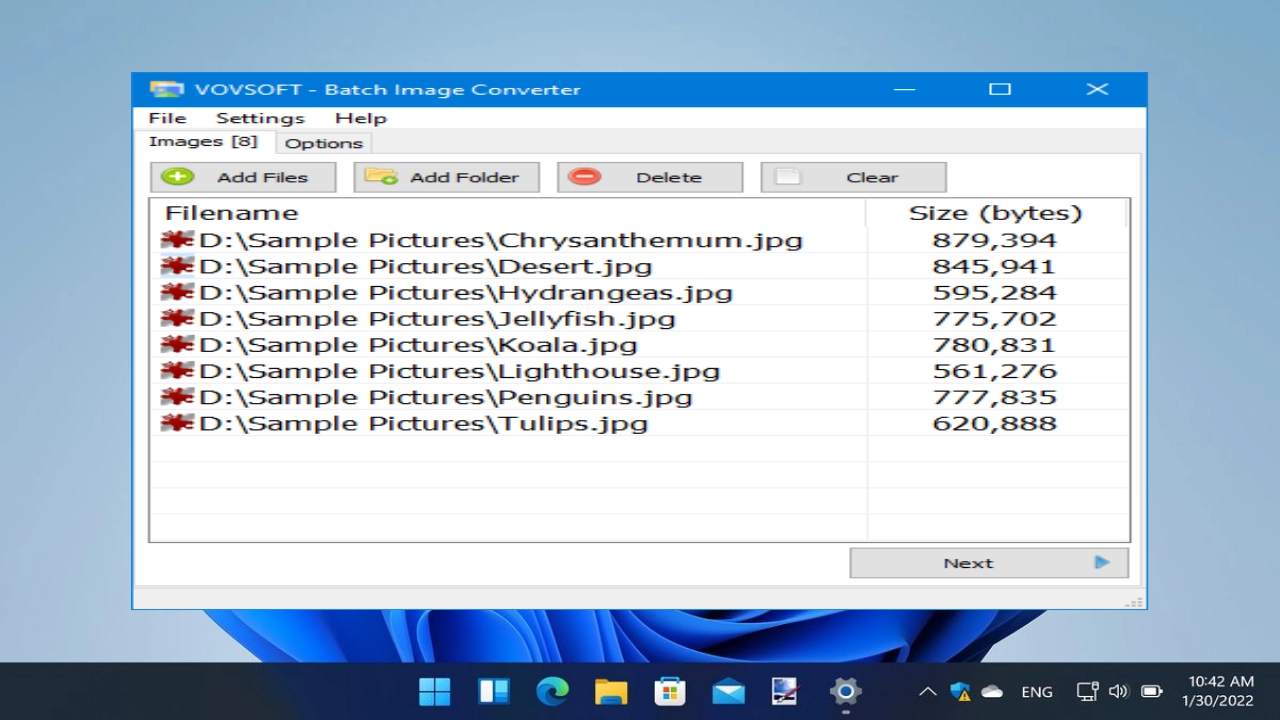Image resolution: width=1280 pixels, height=720 pixels.
Task: Click the file icon beside Koala.jpg
Action: point(177,343)
